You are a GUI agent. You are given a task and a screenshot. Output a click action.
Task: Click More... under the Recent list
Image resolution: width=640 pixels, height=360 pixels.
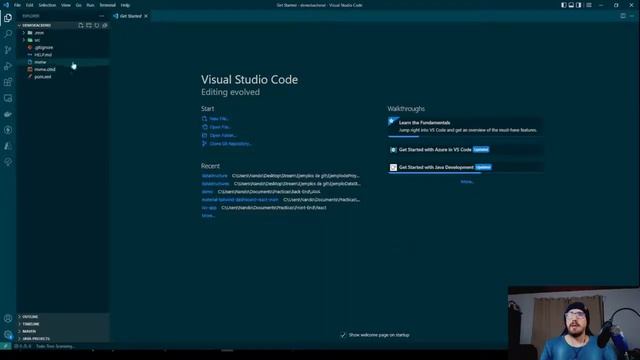coord(208,216)
